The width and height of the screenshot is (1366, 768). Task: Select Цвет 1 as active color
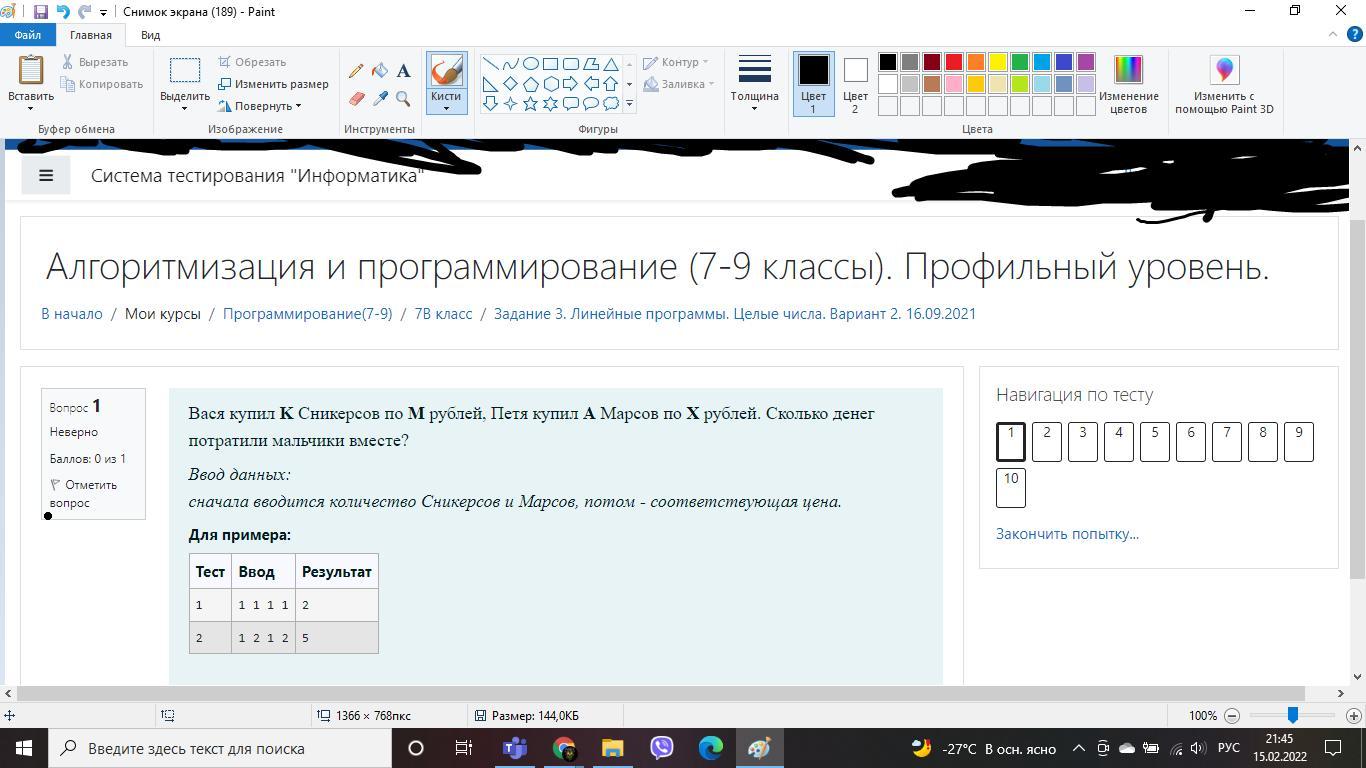813,84
